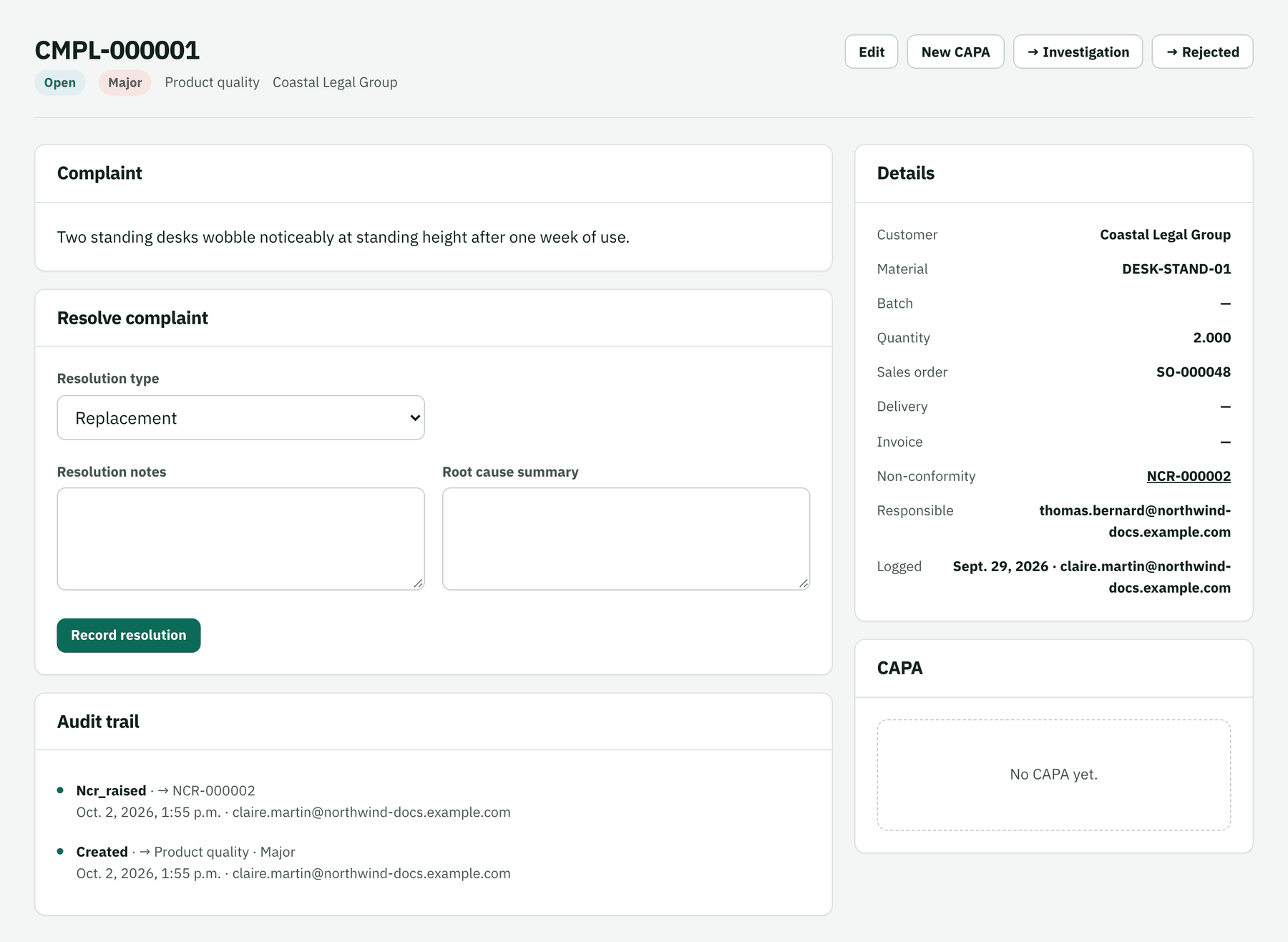Click the Major severity badge

125,82
